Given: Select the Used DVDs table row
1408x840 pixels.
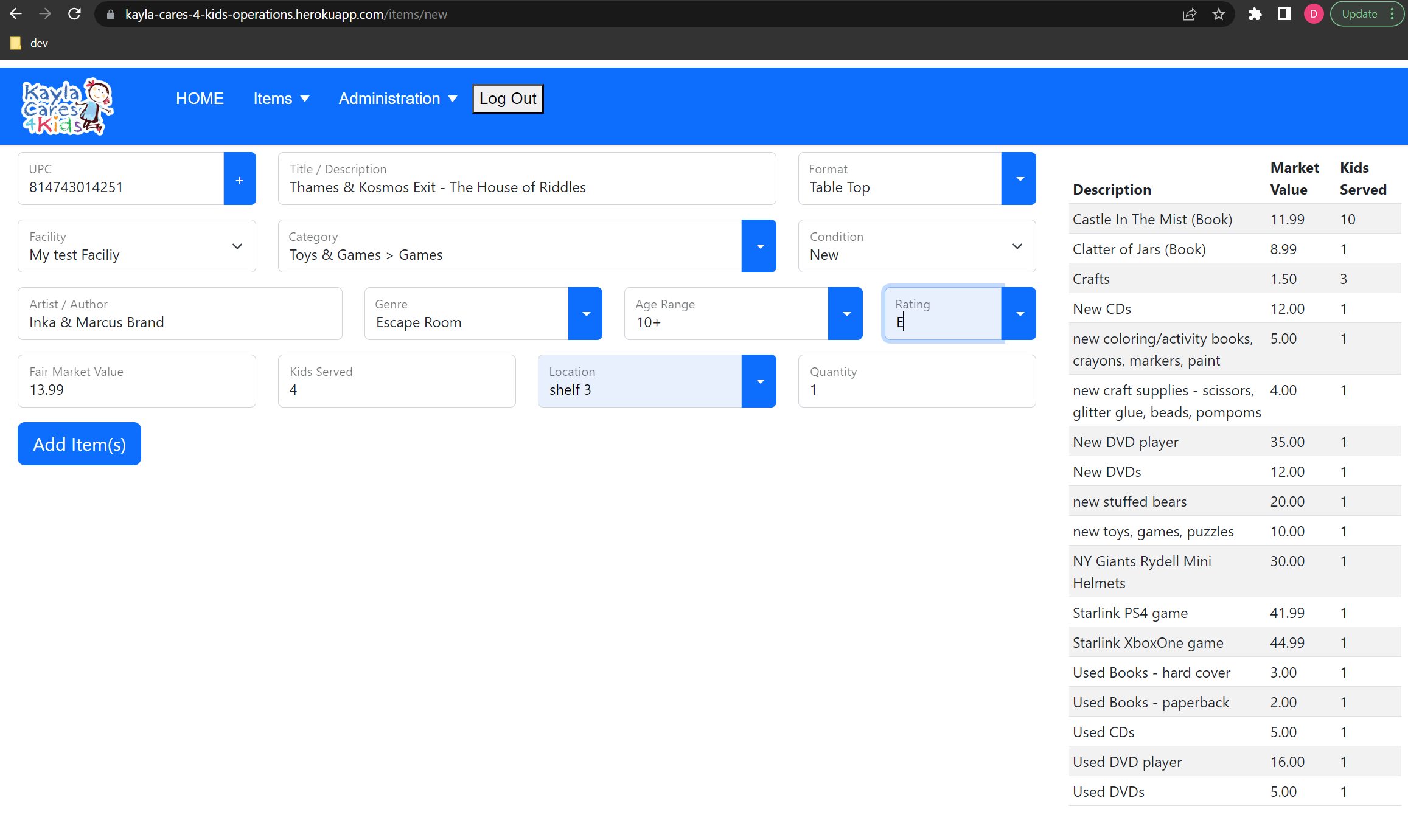Looking at the screenshot, I should coord(1235,791).
